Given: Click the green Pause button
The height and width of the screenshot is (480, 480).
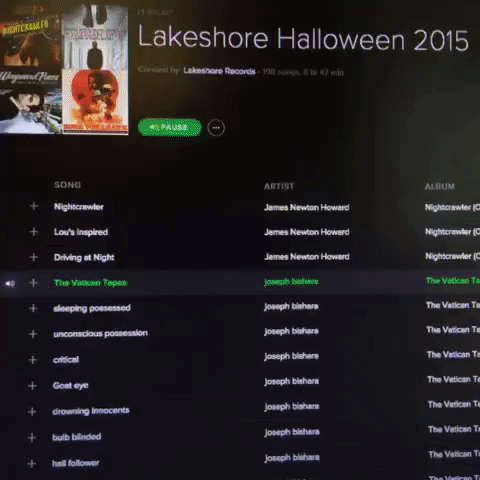Looking at the screenshot, I should (x=170, y=127).
